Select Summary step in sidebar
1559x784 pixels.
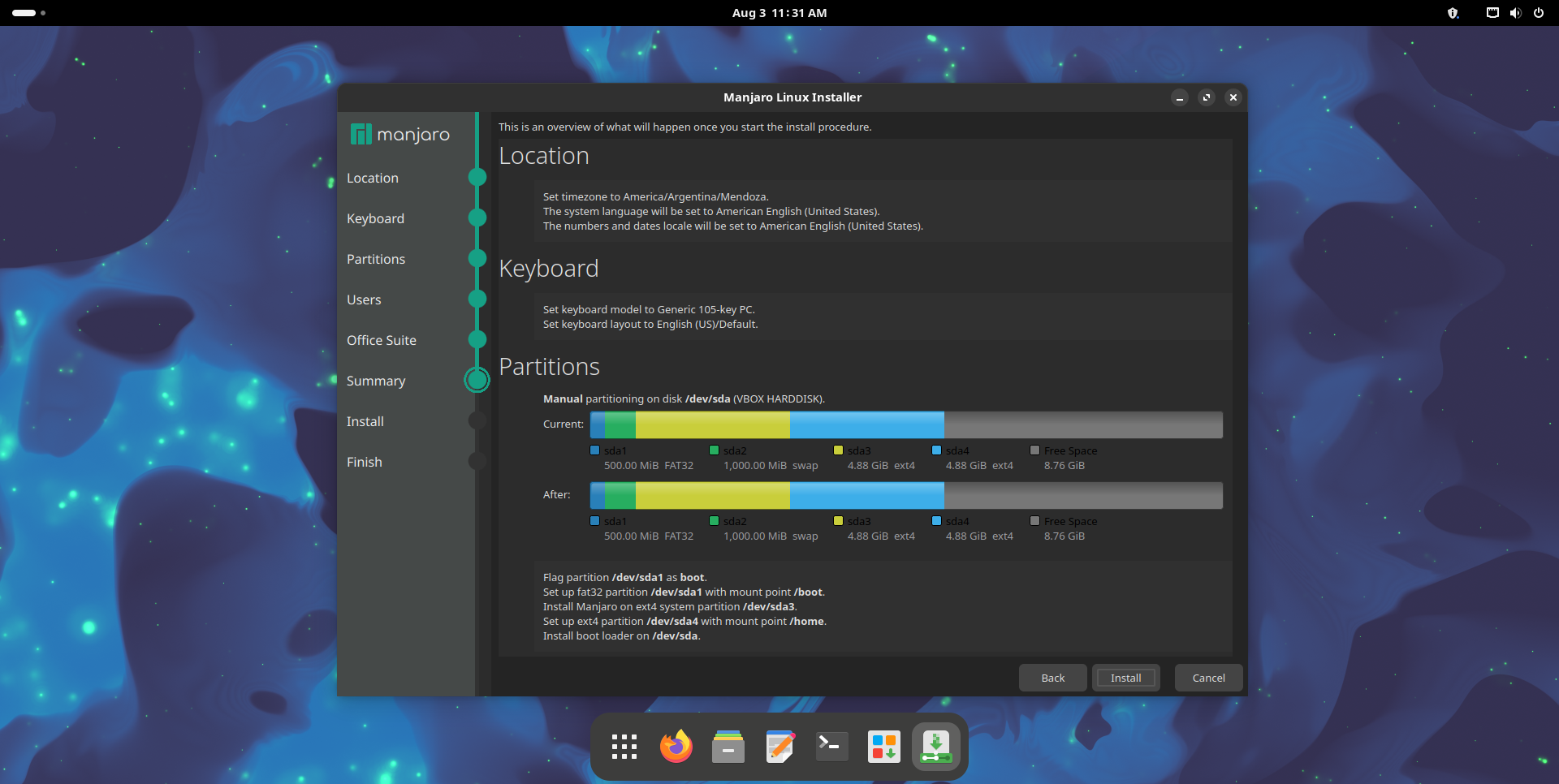click(x=376, y=381)
